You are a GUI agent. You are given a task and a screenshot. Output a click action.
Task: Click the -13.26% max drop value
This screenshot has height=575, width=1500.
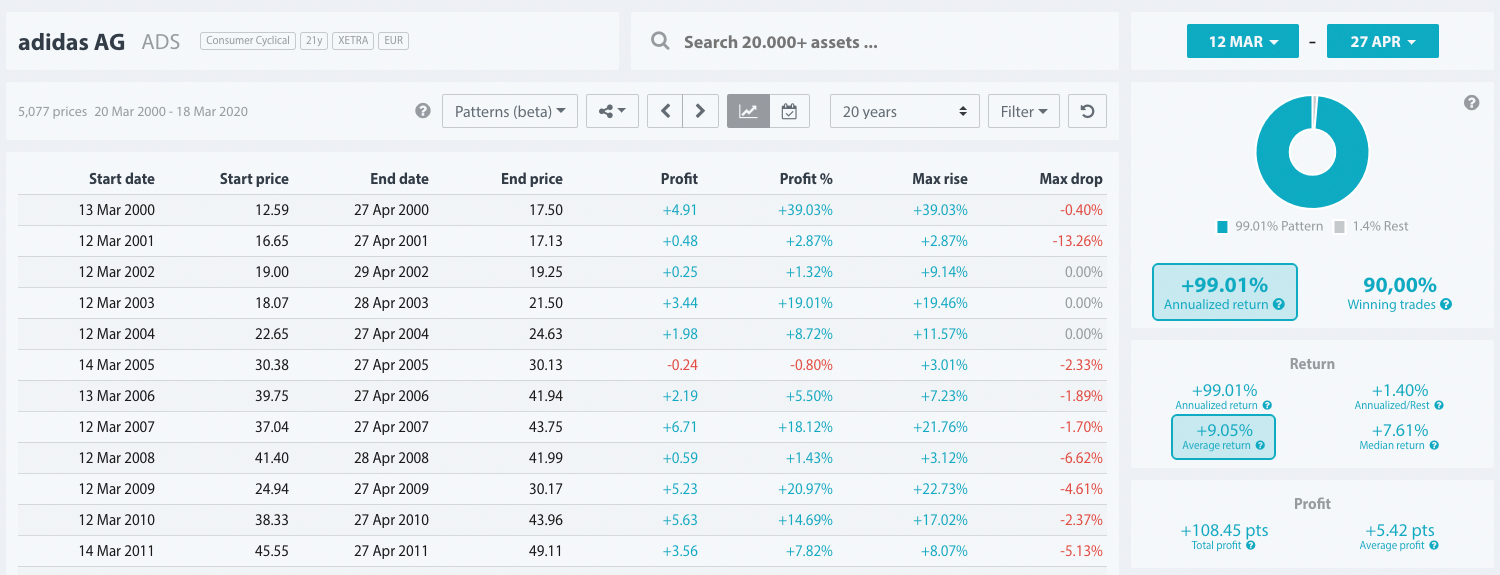pos(1075,241)
